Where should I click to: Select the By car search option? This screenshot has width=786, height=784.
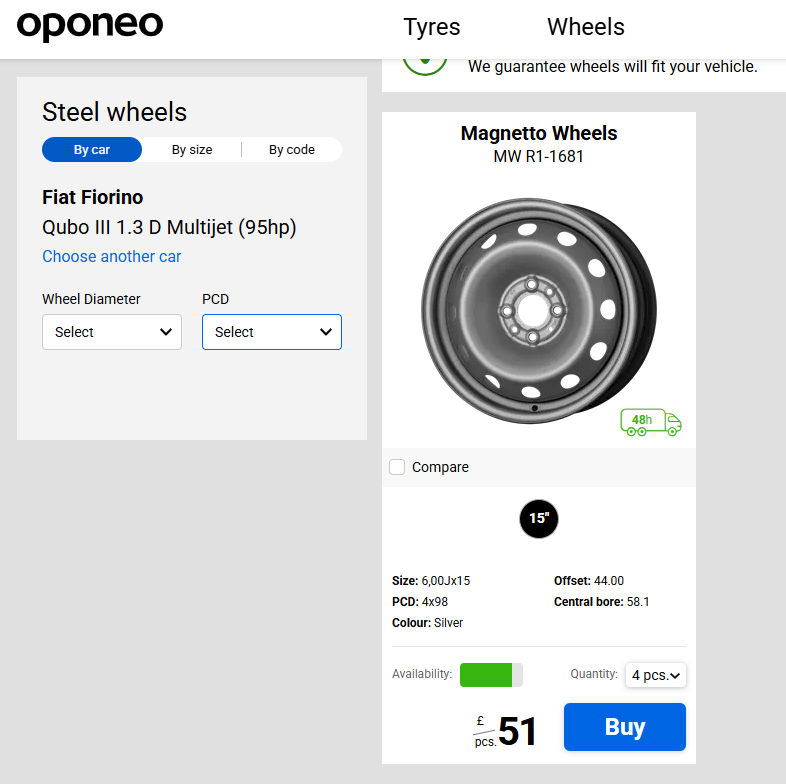coord(92,150)
